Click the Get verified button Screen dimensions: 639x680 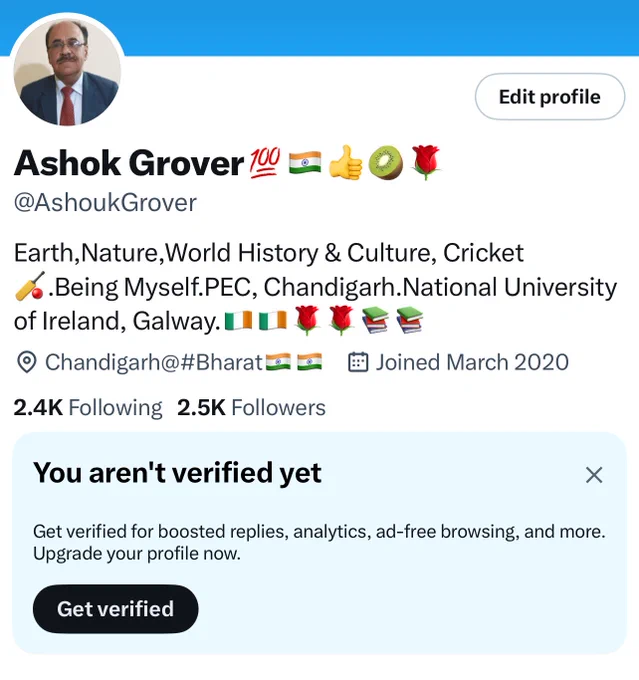click(115, 608)
